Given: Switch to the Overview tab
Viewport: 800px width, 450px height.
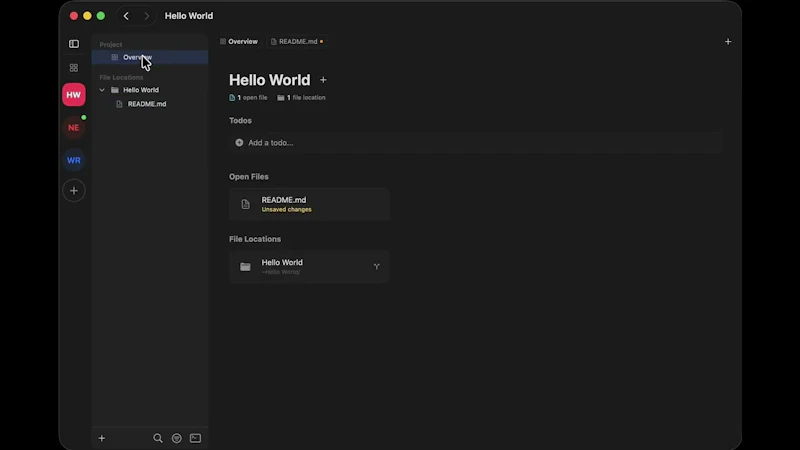Looking at the screenshot, I should 239,41.
